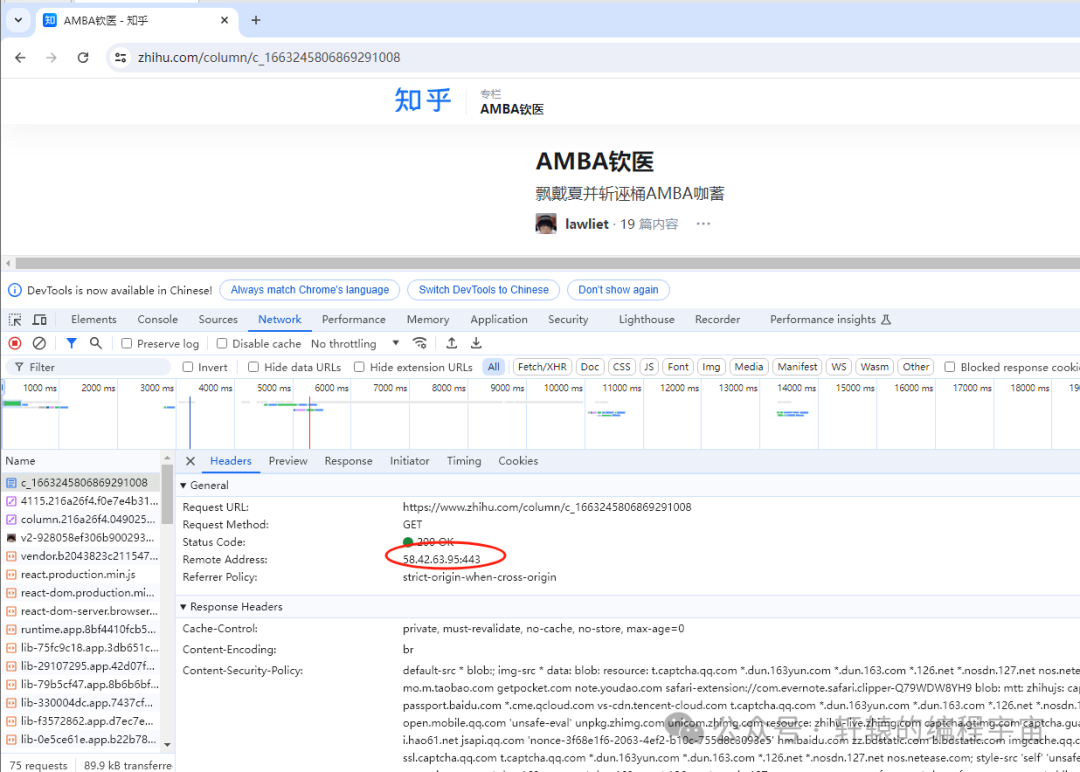Open the tab search dropdown arrow
Image resolution: width=1080 pixels, height=772 pixels.
coord(19,20)
